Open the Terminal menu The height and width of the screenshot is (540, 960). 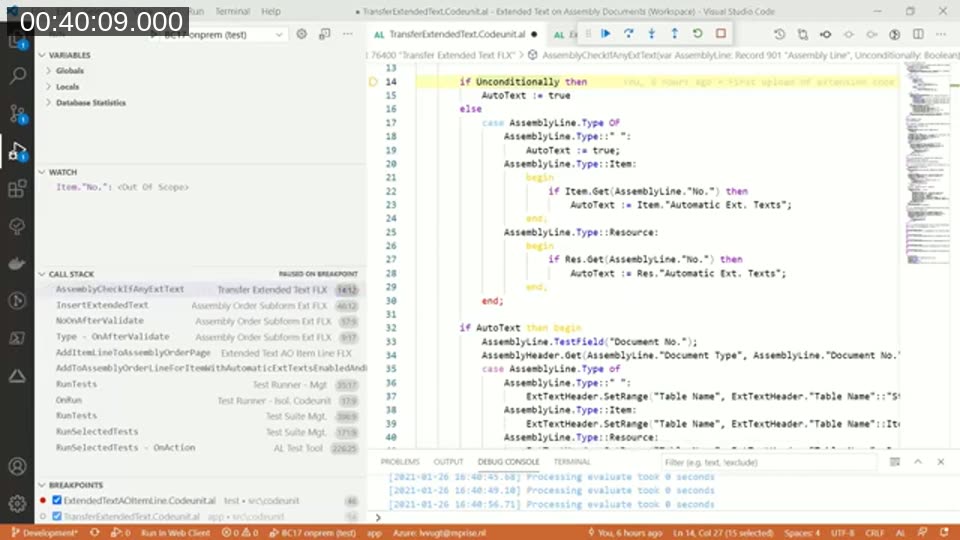(x=233, y=11)
